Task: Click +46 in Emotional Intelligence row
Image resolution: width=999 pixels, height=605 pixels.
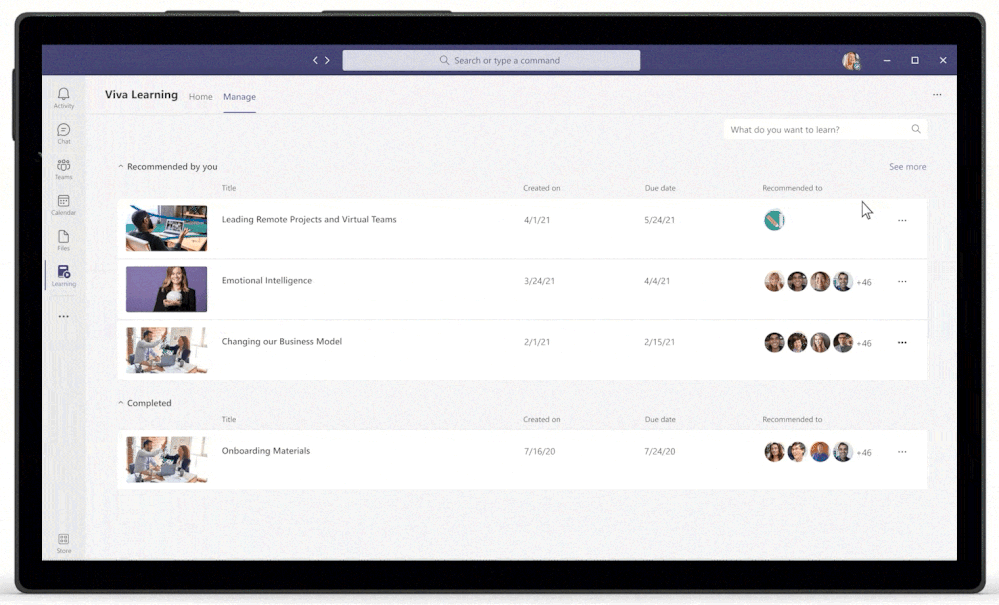Action: pyautogui.click(x=864, y=282)
